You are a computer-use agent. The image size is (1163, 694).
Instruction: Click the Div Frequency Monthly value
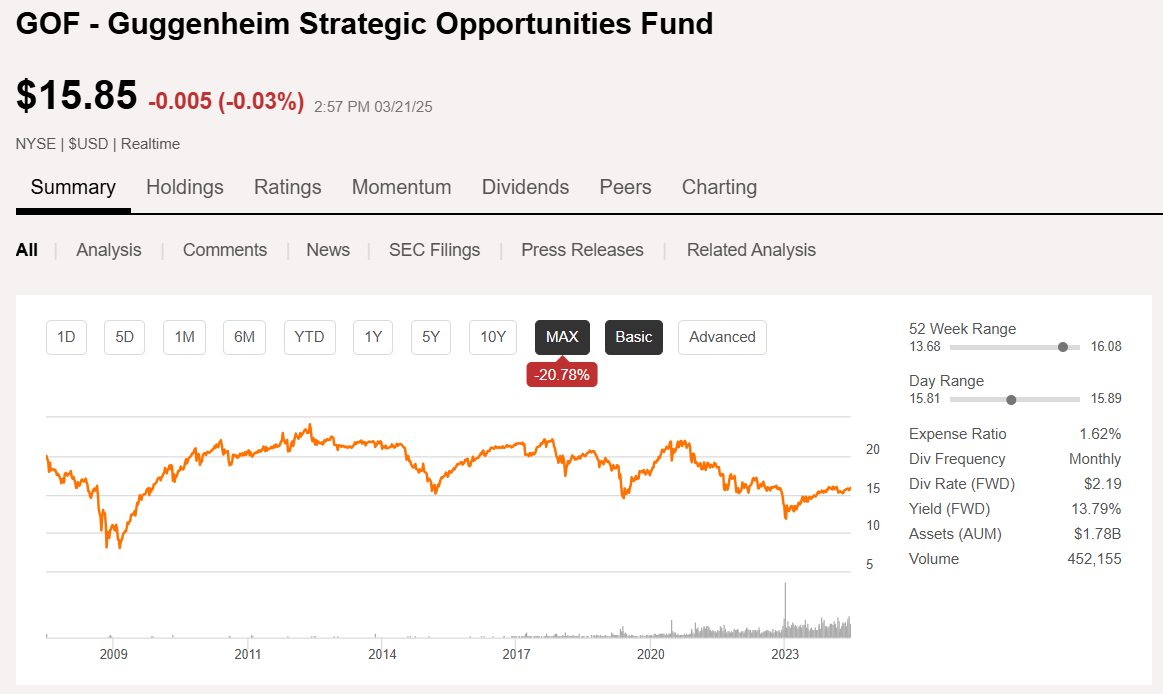tap(1095, 459)
